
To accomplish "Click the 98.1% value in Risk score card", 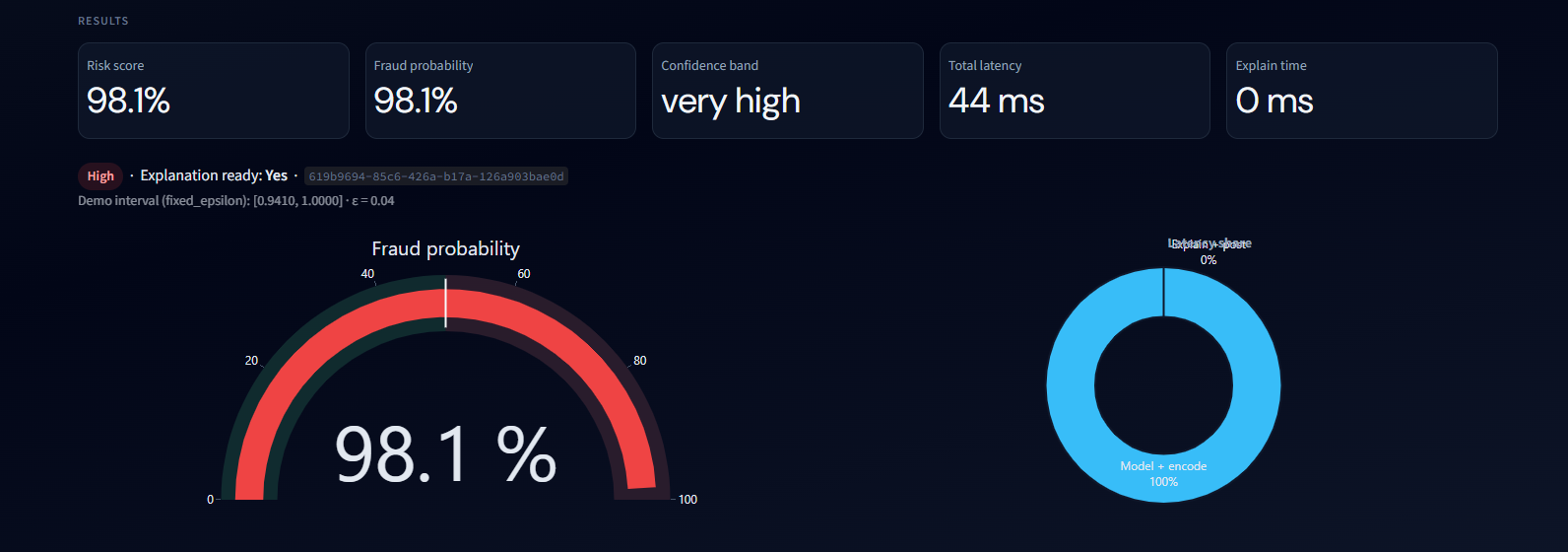I will [x=128, y=101].
